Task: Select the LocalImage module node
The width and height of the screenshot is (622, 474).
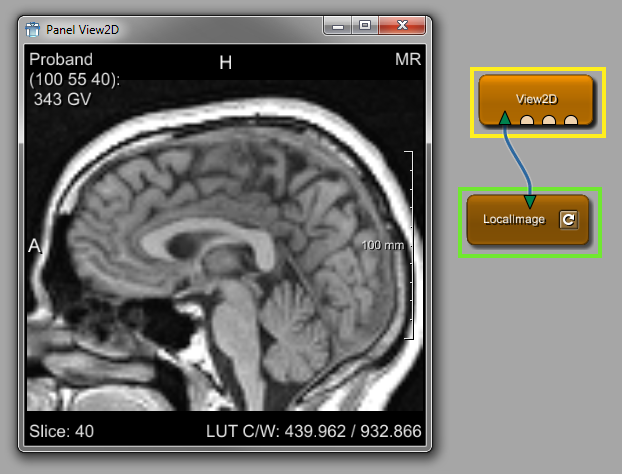Action: click(510, 220)
